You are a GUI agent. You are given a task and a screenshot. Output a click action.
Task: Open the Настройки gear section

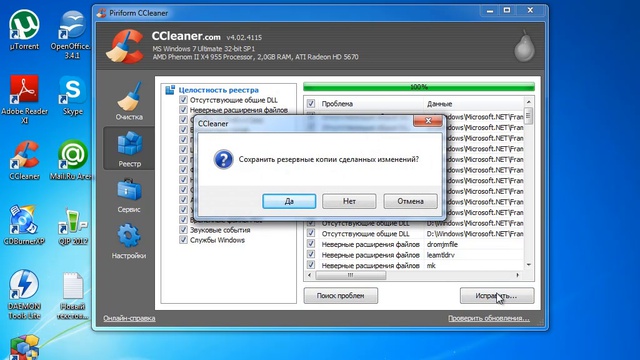(x=129, y=241)
